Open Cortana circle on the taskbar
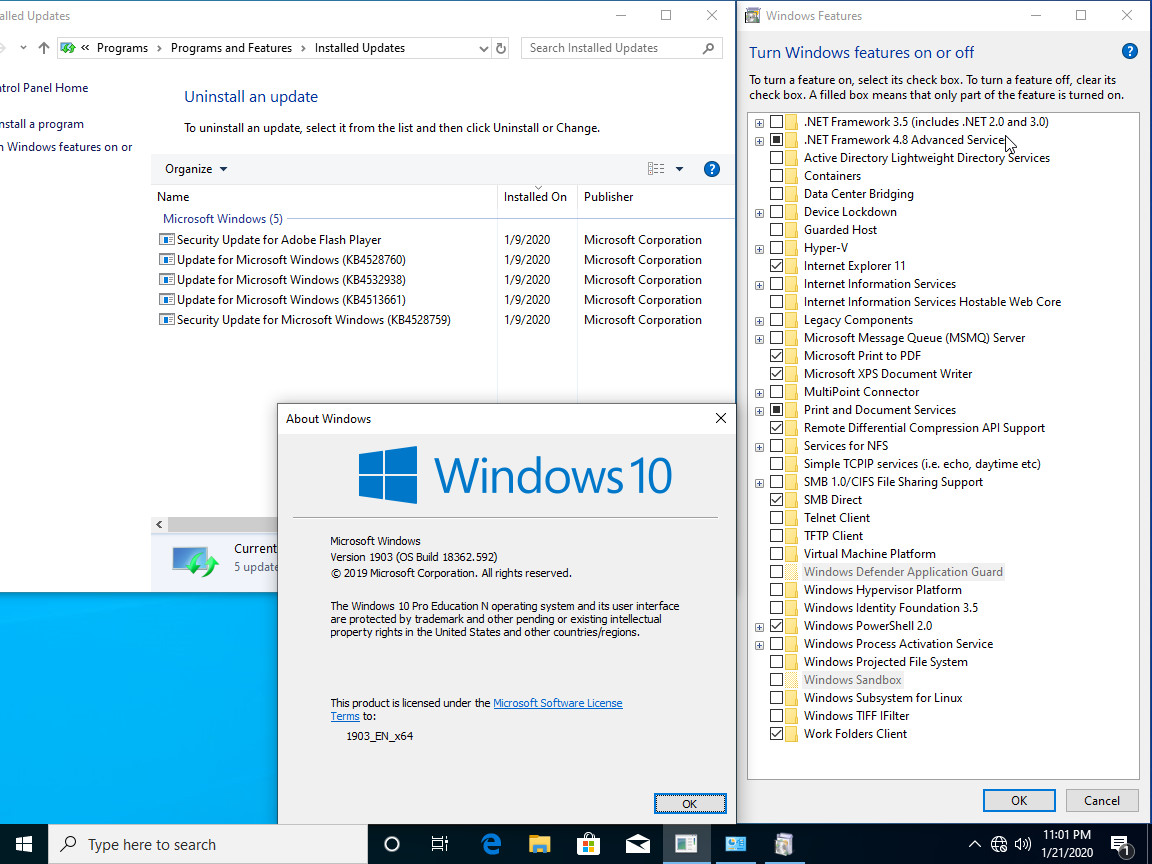1152x864 pixels. [392, 844]
